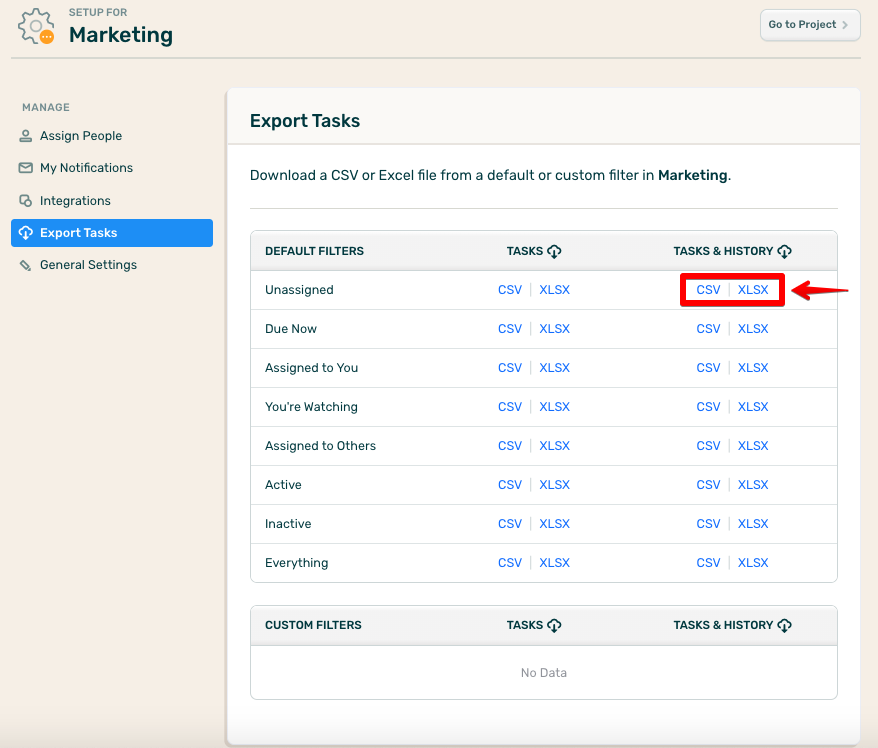
Task: Click the Integrations sidebar icon
Action: [x=26, y=200]
